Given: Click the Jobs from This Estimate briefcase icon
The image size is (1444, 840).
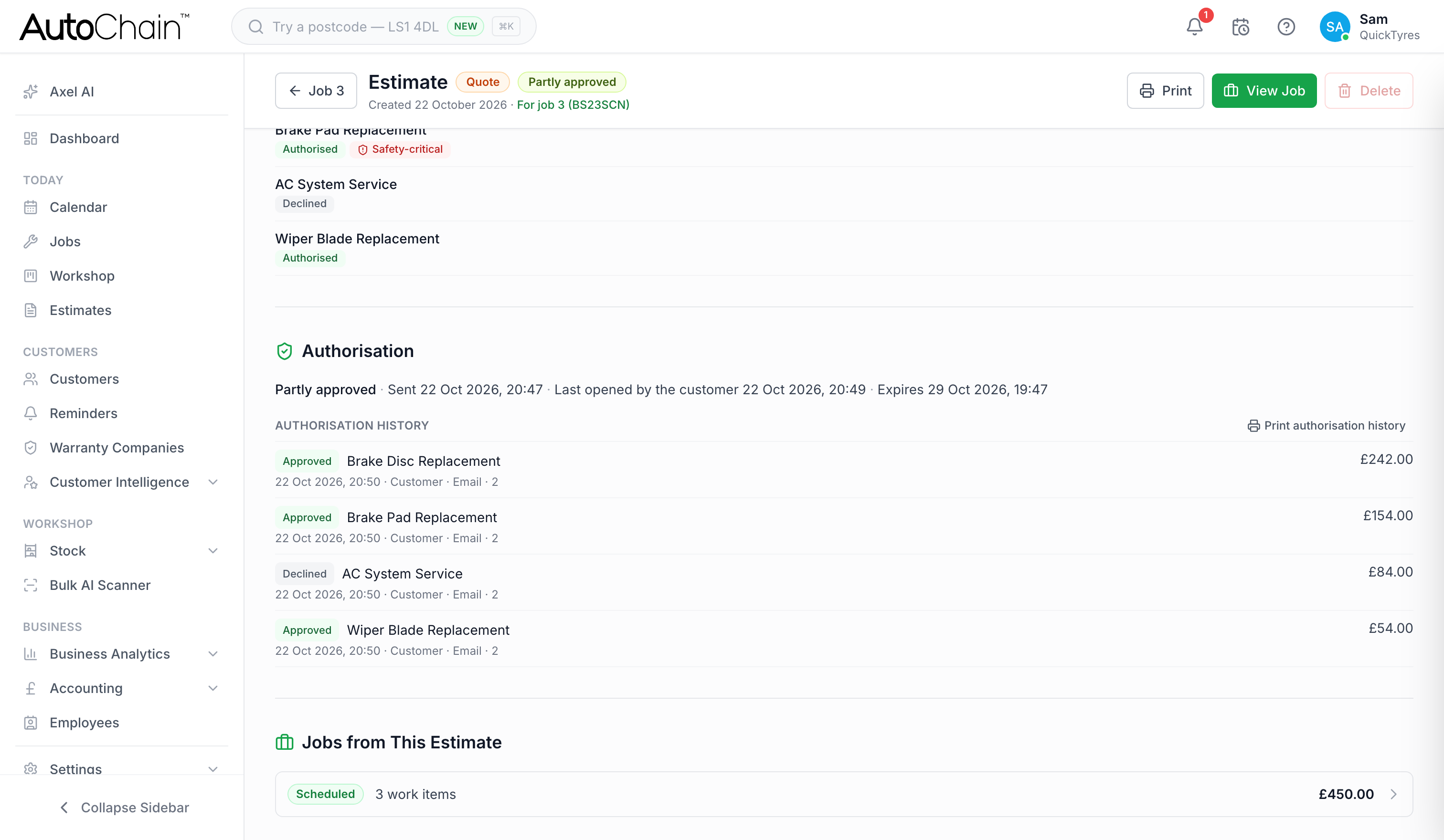Looking at the screenshot, I should (284, 742).
